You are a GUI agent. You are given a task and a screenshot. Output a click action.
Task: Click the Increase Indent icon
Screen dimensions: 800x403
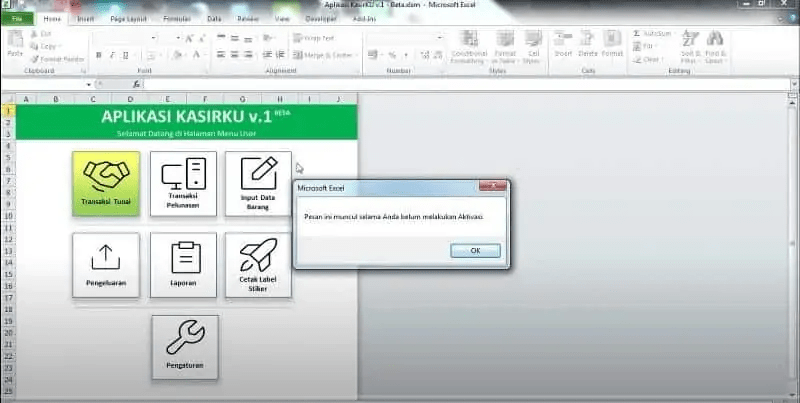point(280,55)
